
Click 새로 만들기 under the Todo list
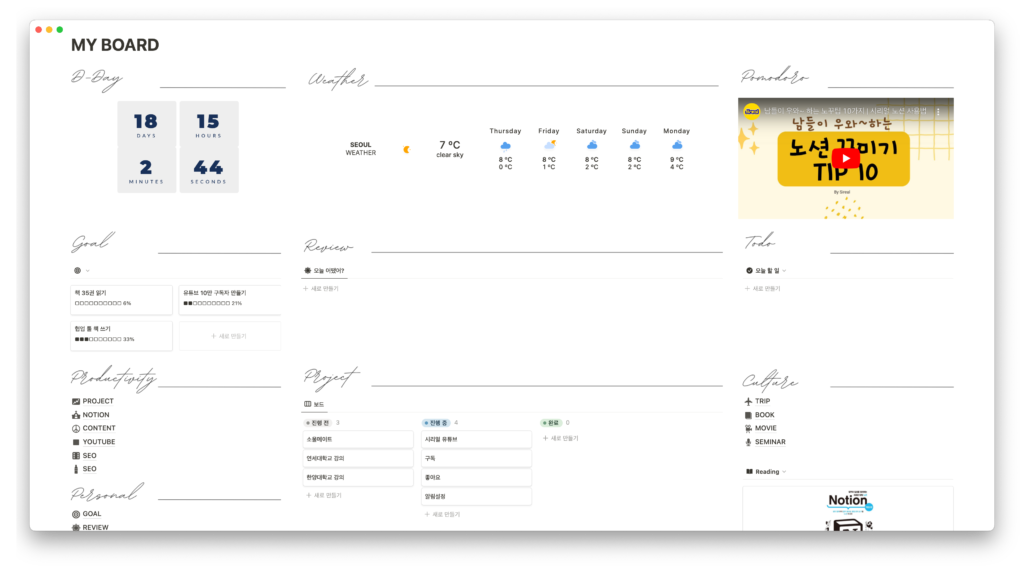(x=765, y=288)
